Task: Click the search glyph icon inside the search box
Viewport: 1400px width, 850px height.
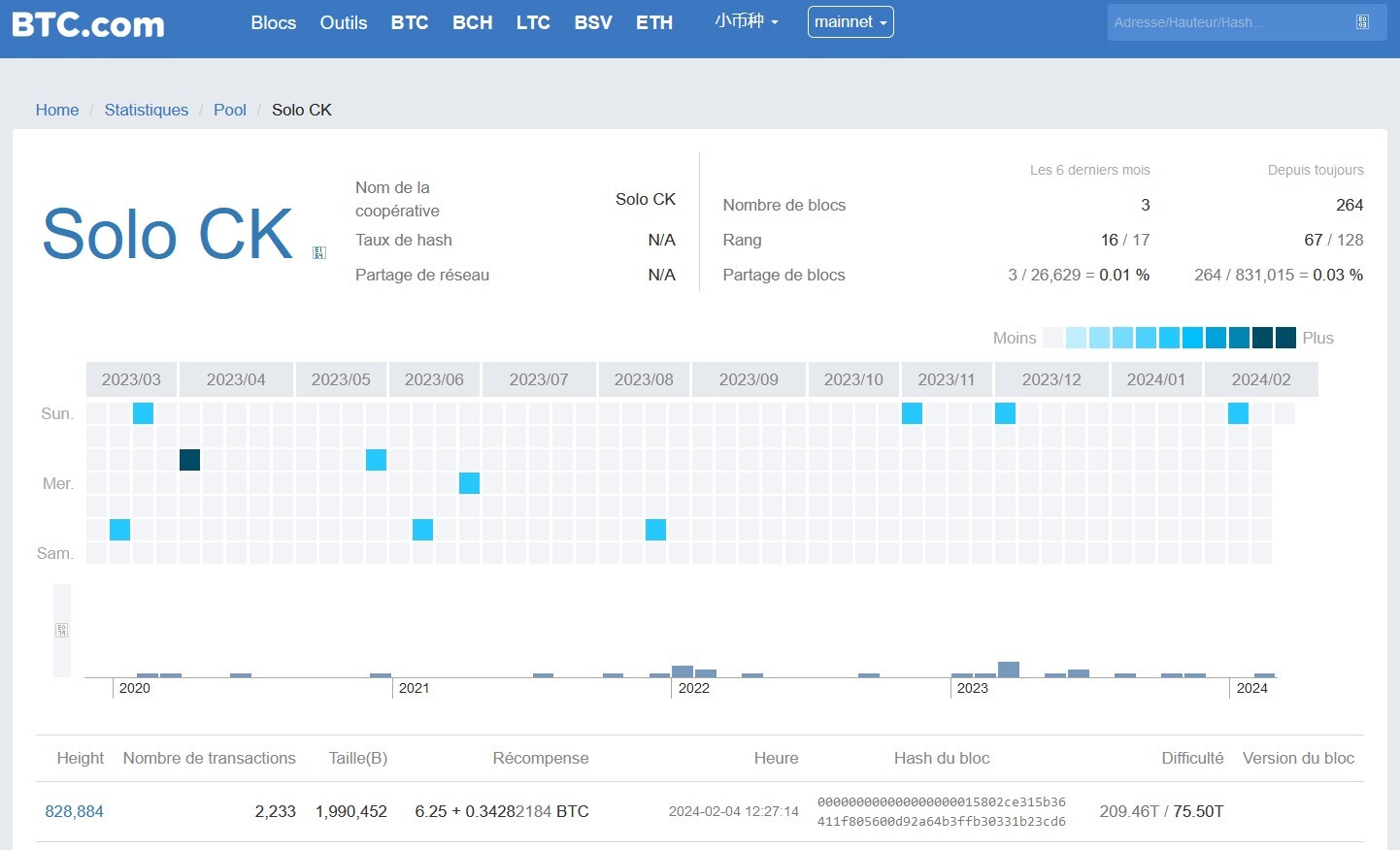Action: 1362,21
